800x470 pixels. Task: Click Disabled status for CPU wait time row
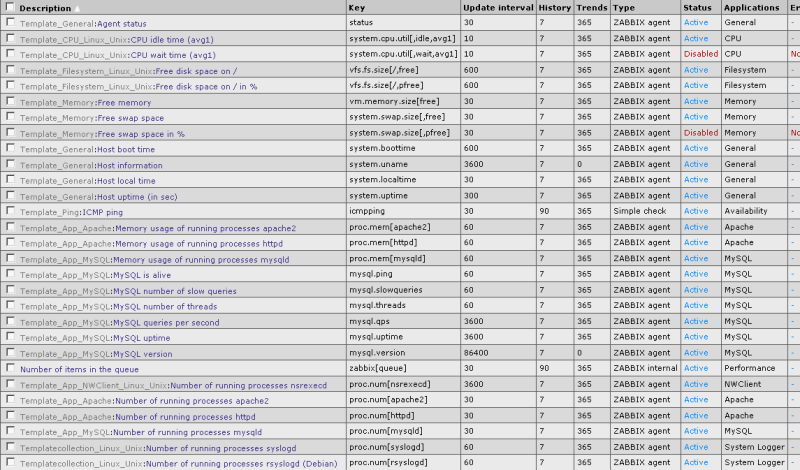(x=701, y=54)
